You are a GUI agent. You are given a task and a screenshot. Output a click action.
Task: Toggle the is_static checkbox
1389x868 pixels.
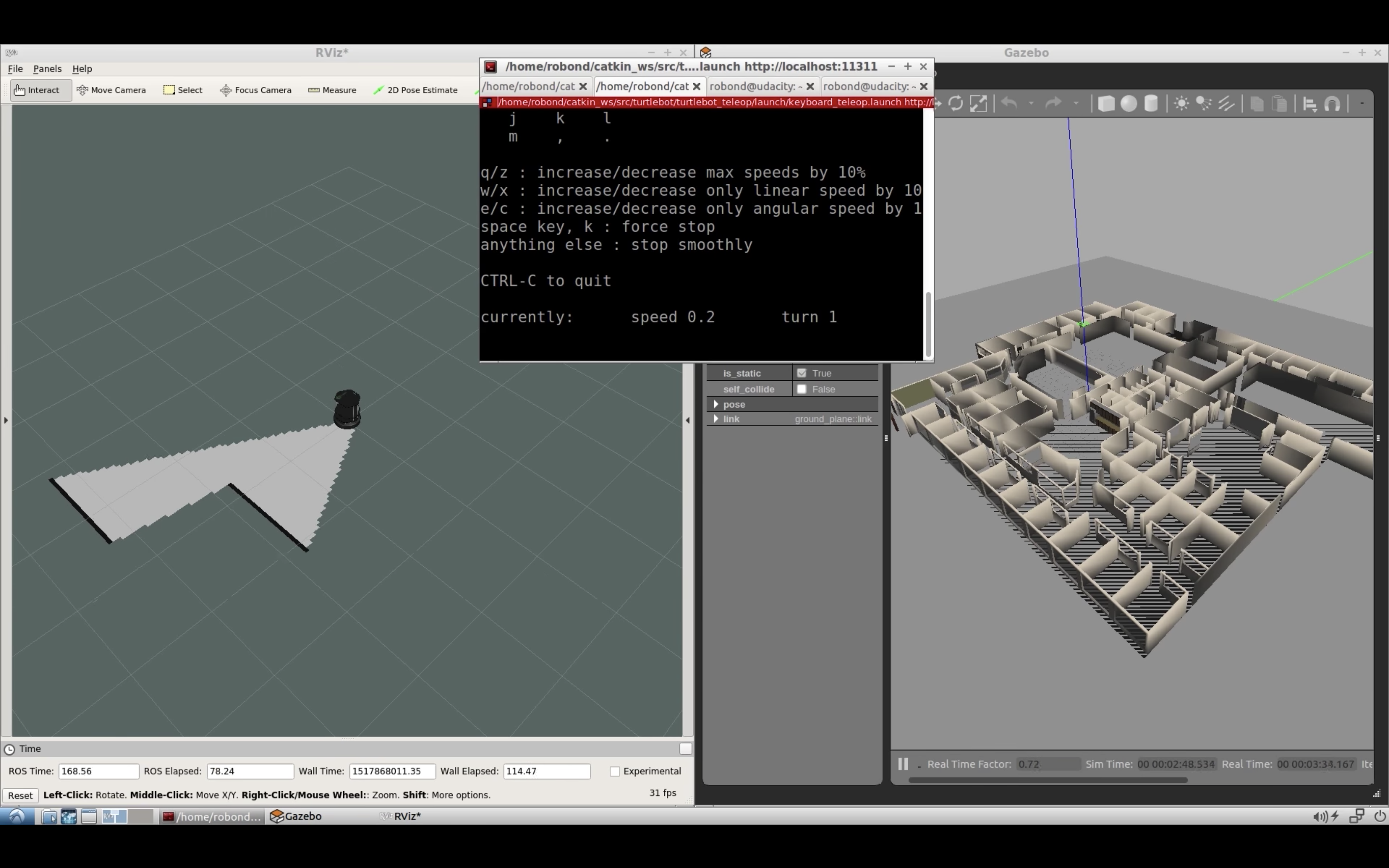tap(802, 373)
